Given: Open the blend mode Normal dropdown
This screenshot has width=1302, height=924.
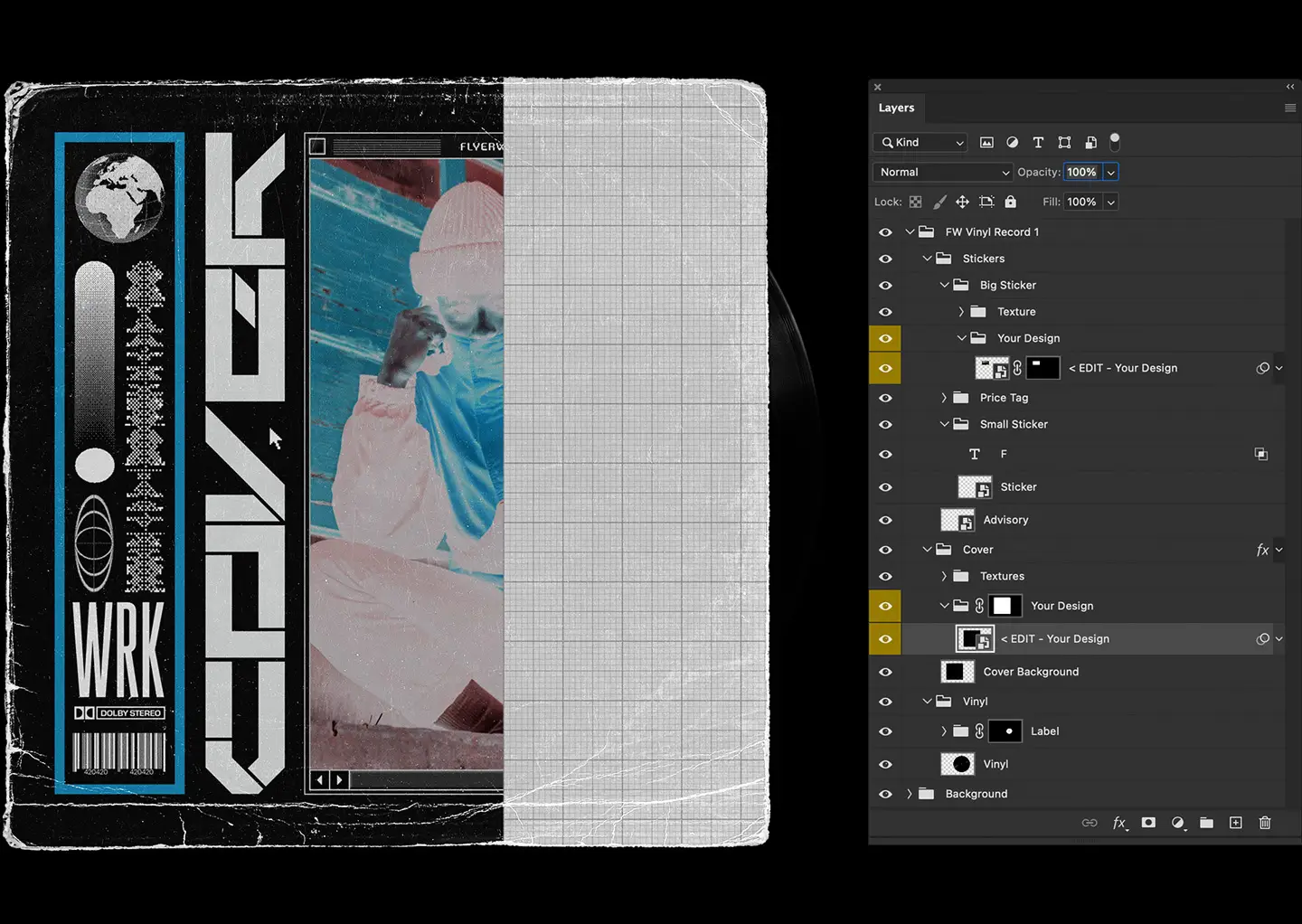Looking at the screenshot, I should pos(942,172).
